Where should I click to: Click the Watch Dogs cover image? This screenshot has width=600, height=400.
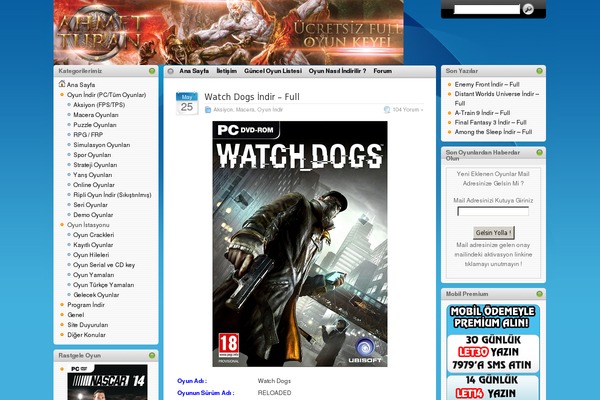(x=300, y=244)
